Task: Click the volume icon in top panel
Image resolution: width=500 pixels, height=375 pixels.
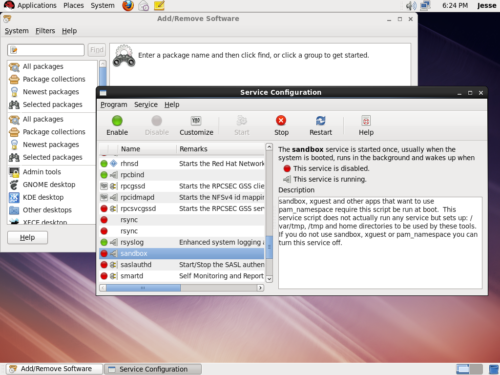Action: (411, 6)
